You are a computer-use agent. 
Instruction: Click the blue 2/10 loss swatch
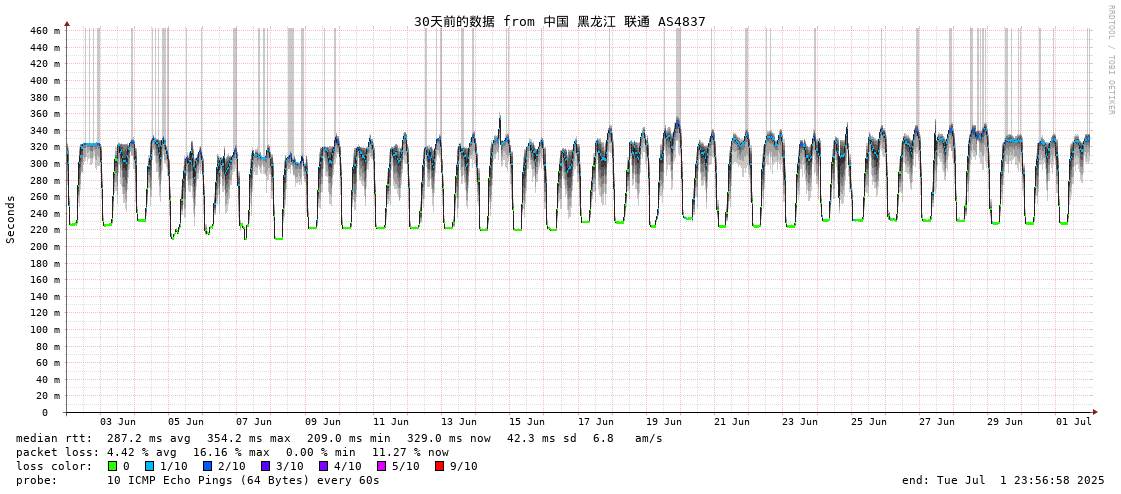point(207,466)
